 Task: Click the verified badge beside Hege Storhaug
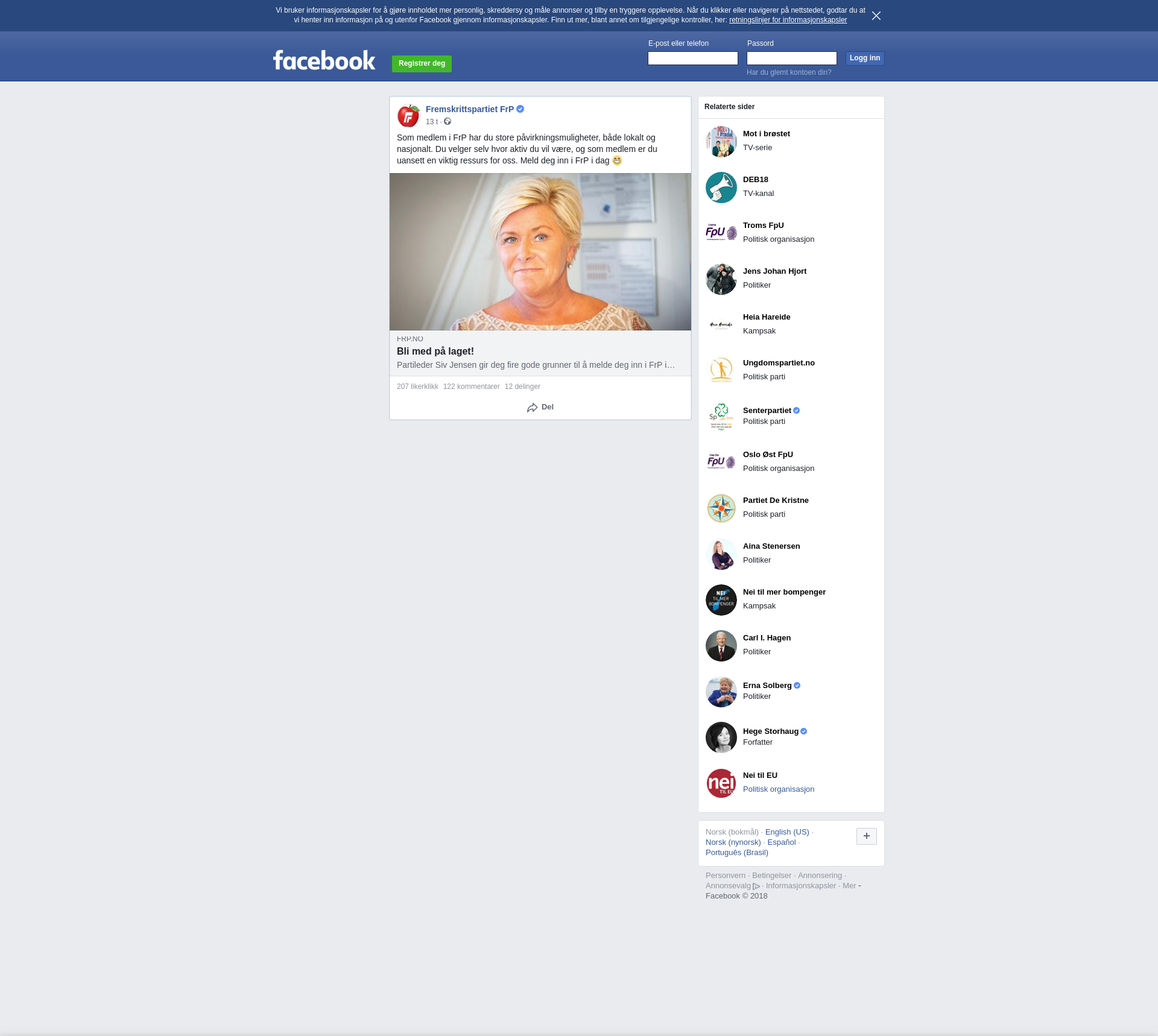[x=804, y=731]
